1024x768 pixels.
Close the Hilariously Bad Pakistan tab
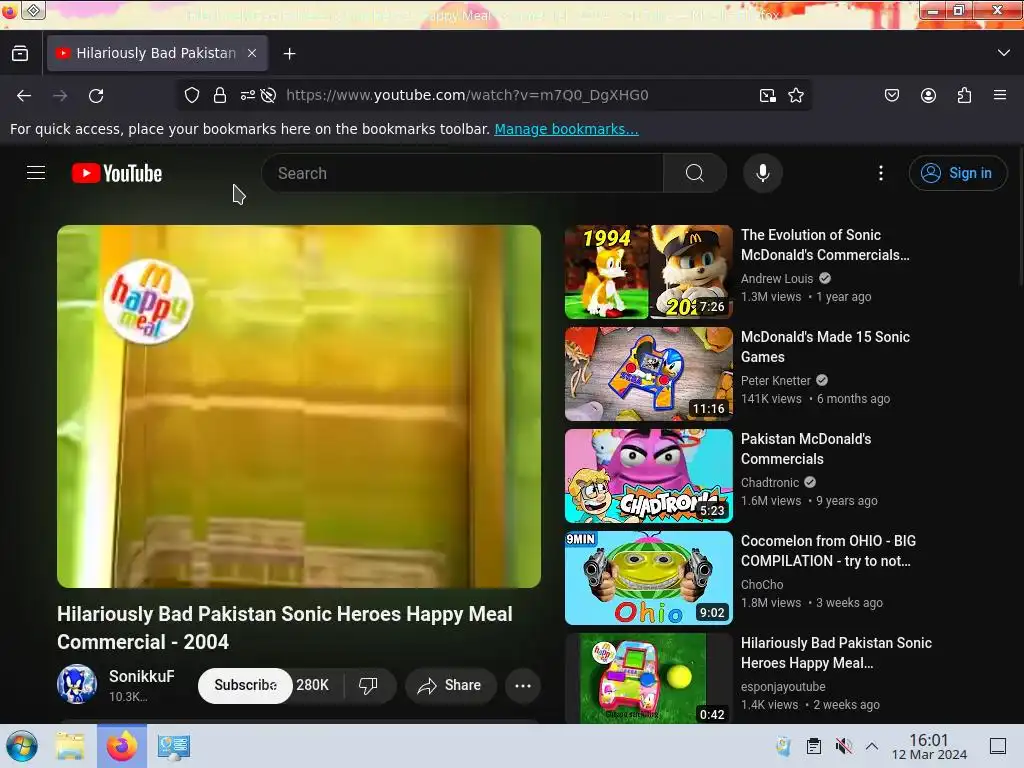[x=251, y=54]
